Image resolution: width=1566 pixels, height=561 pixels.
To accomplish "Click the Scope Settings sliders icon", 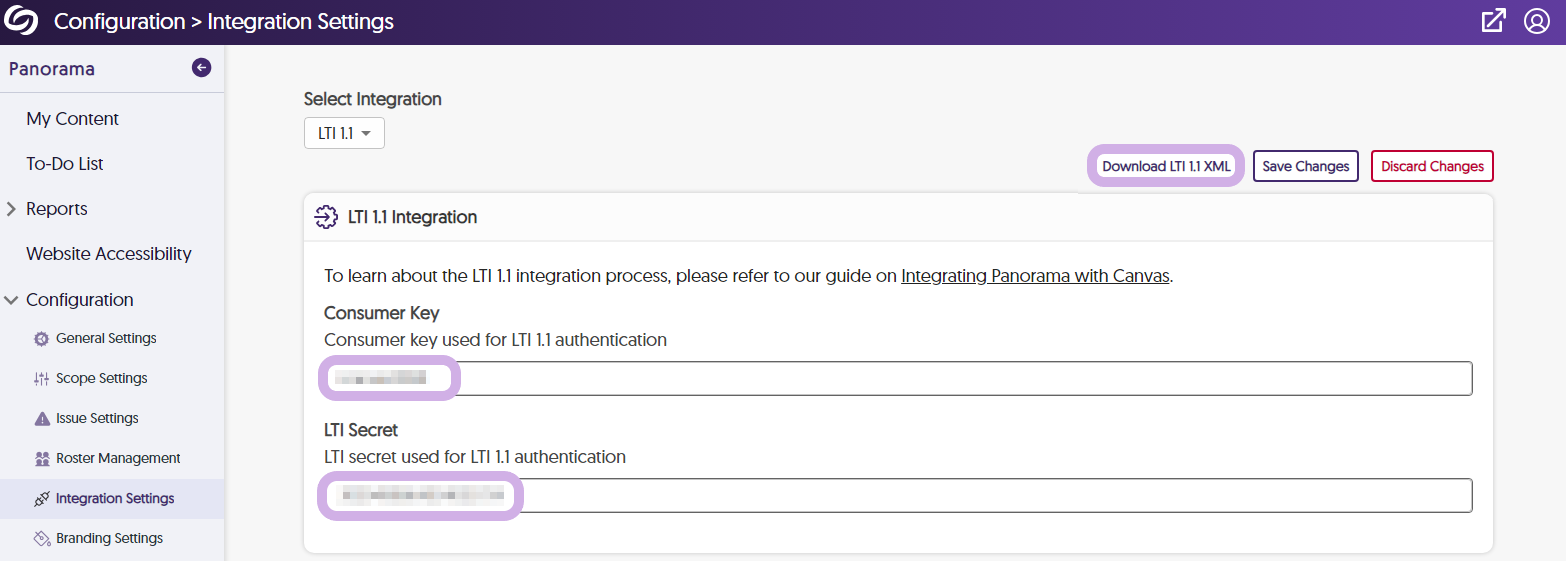I will click(41, 379).
